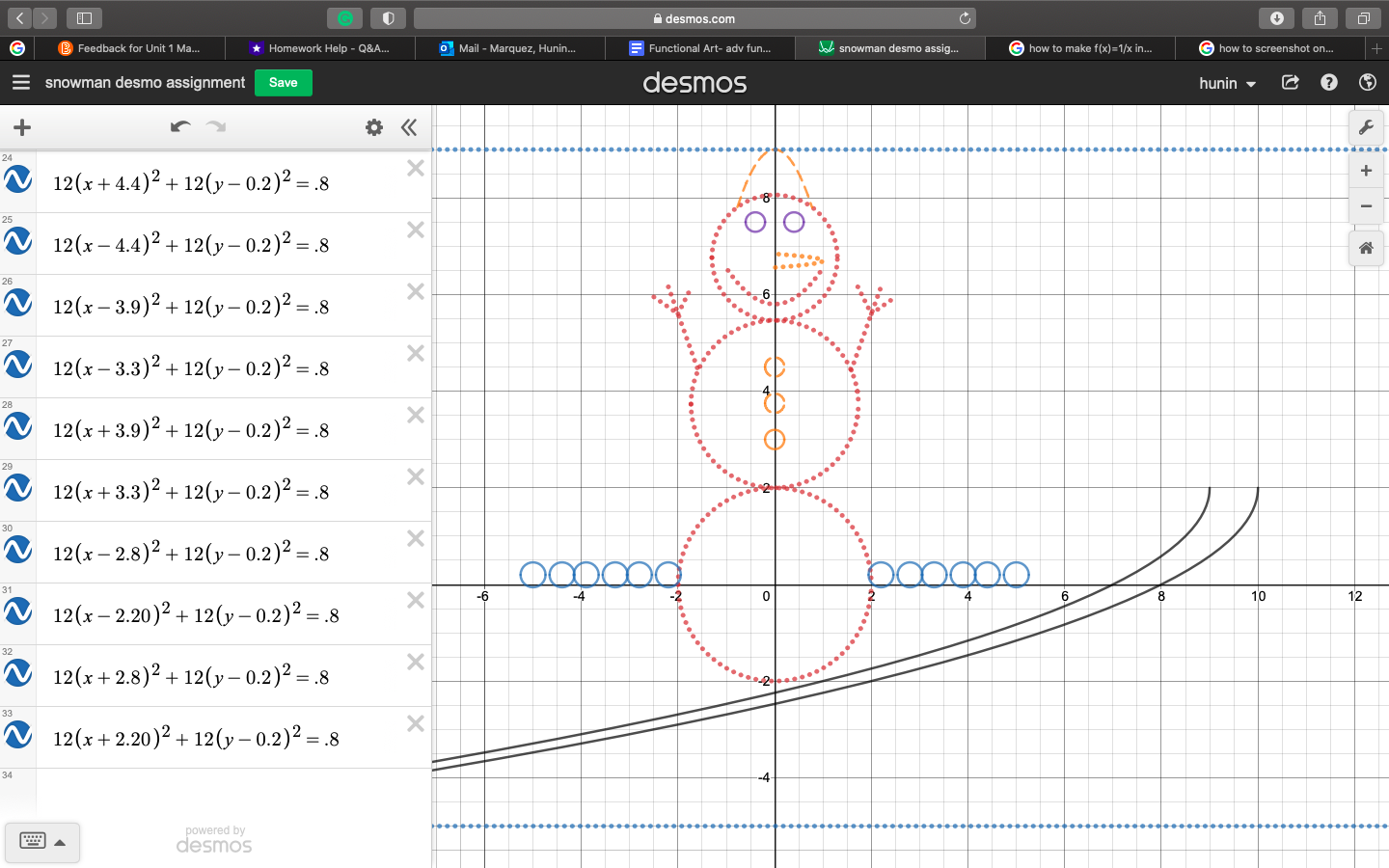Focus the desmos.com address bar

(x=694, y=18)
